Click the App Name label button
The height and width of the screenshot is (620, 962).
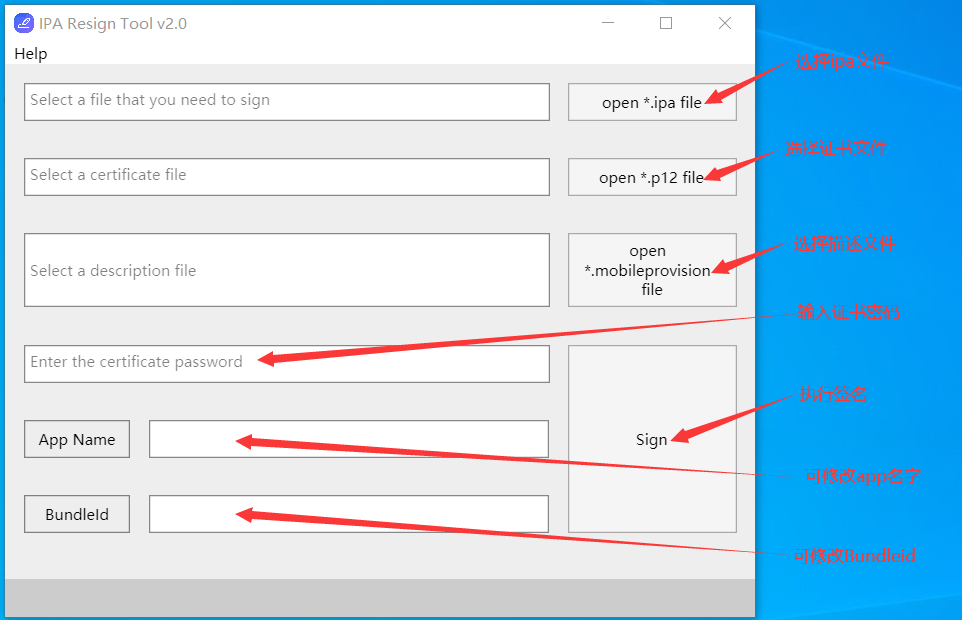tap(76, 438)
